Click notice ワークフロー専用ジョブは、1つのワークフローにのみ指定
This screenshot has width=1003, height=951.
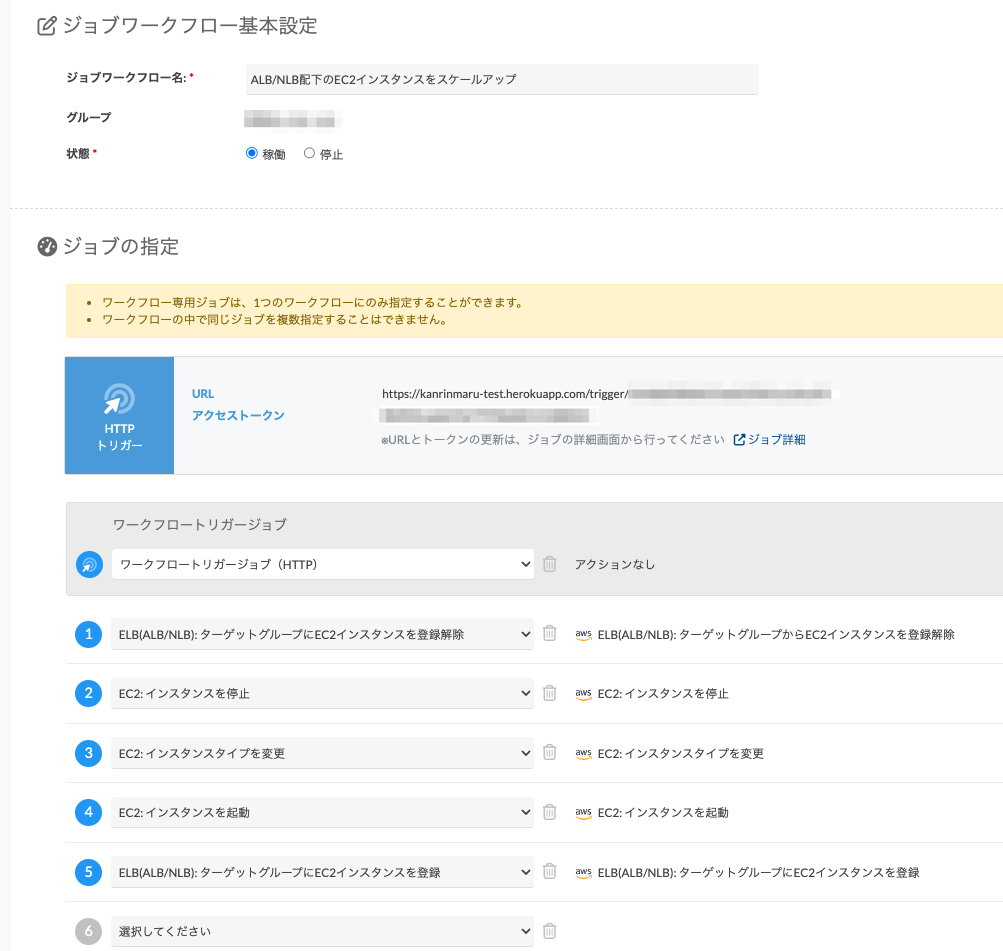point(313,303)
